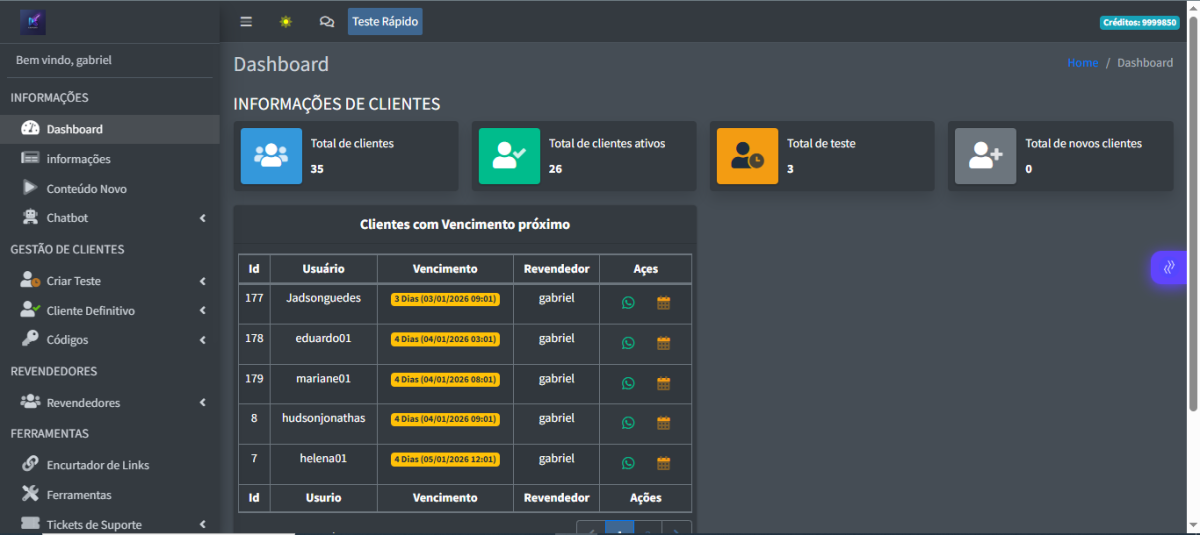Screen dimensions: 1200x535
Task: Click the WhatsApp icon for helena01
Action: pos(628,463)
